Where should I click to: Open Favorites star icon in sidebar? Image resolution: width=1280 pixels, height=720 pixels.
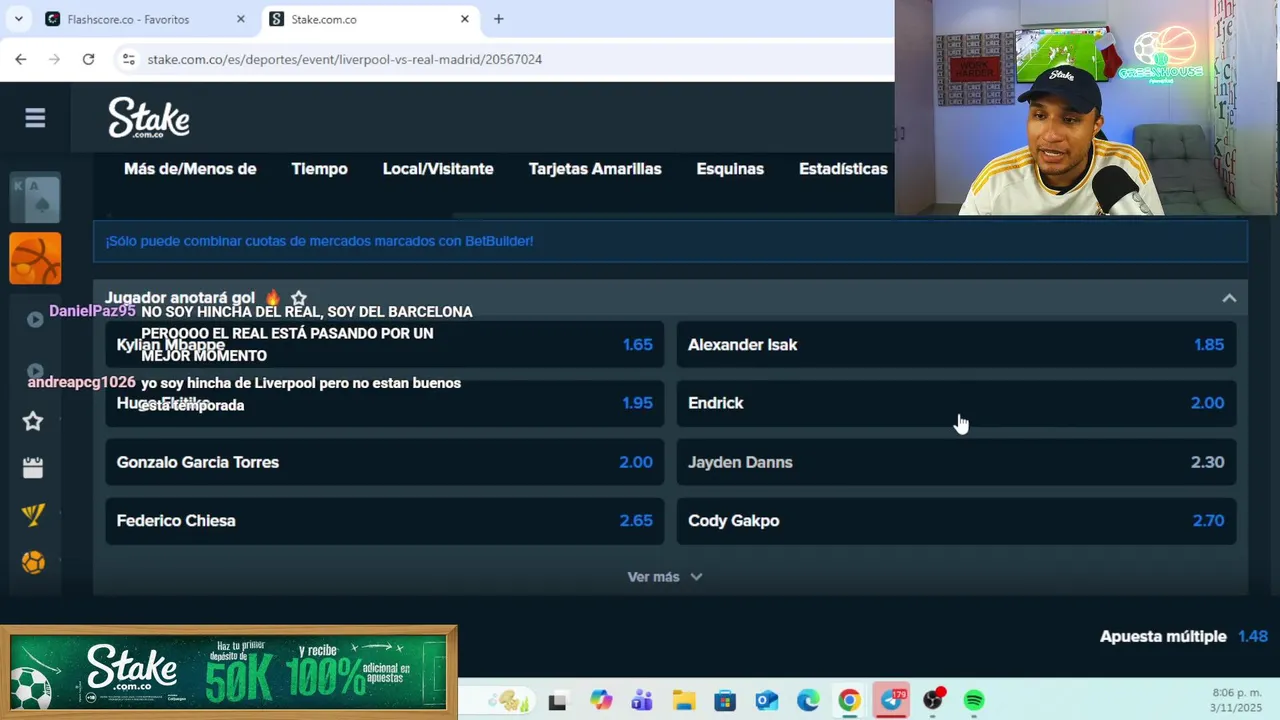(33, 421)
